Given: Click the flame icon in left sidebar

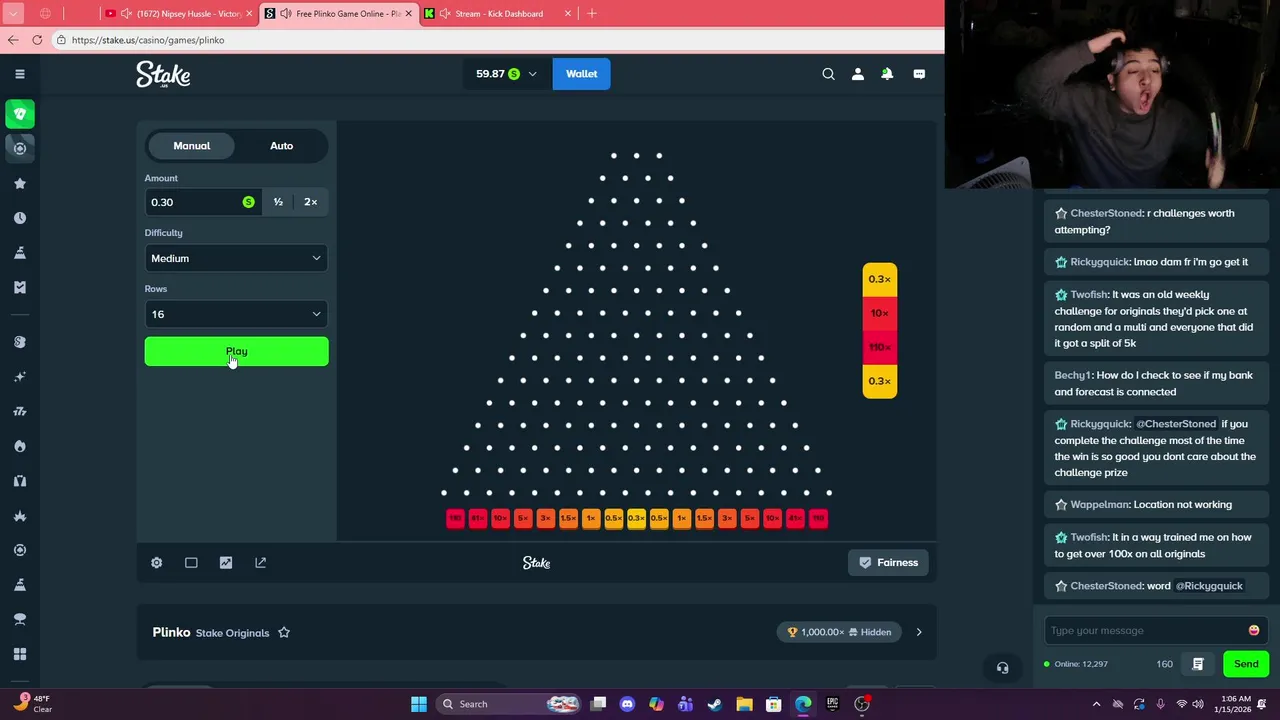Looking at the screenshot, I should (x=20, y=446).
